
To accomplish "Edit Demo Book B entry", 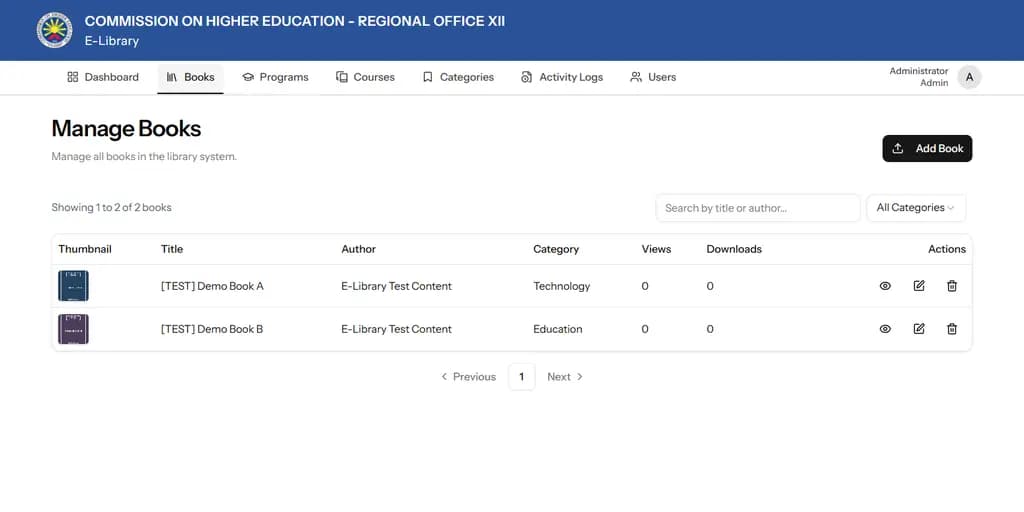I will [919, 329].
